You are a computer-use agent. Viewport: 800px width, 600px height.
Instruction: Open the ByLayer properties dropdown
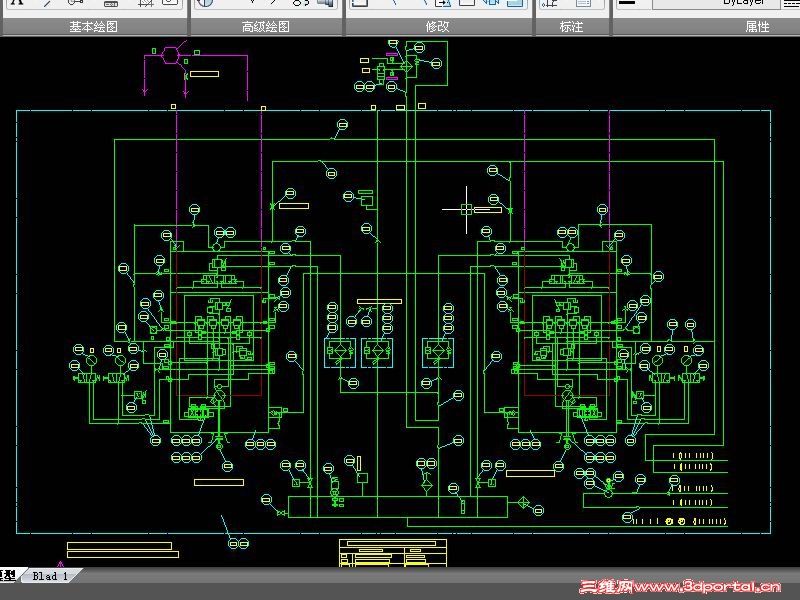716,3
